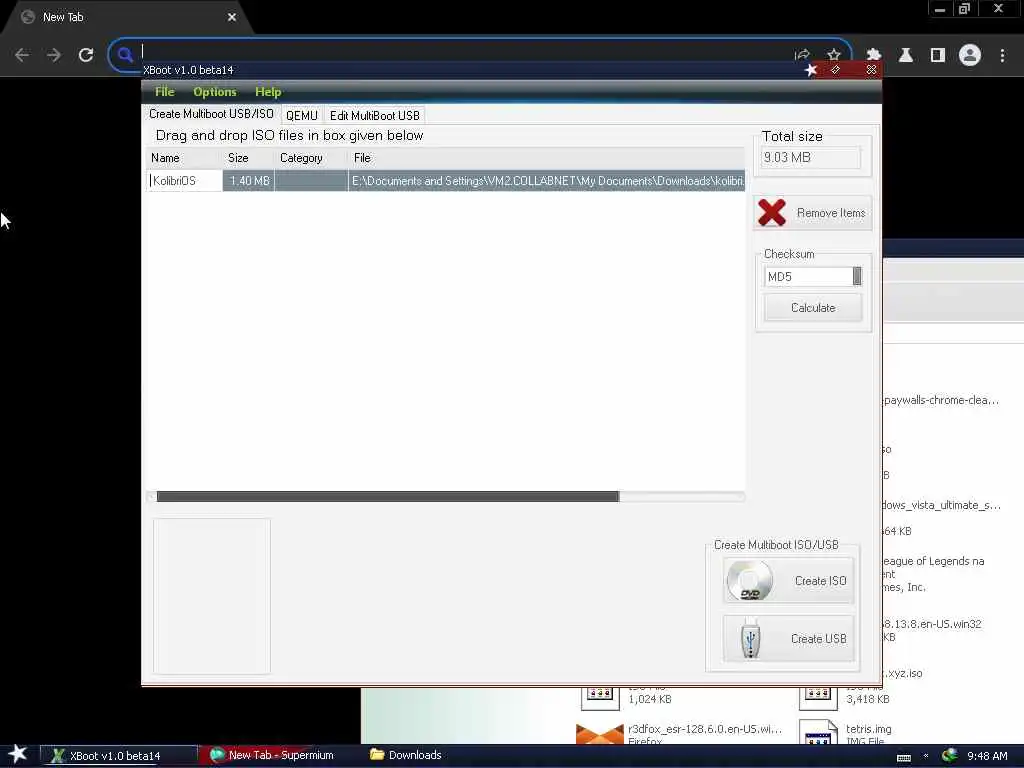Viewport: 1024px width, 768px height.
Task: Select the New Tab browser tab
Action: pos(127,17)
